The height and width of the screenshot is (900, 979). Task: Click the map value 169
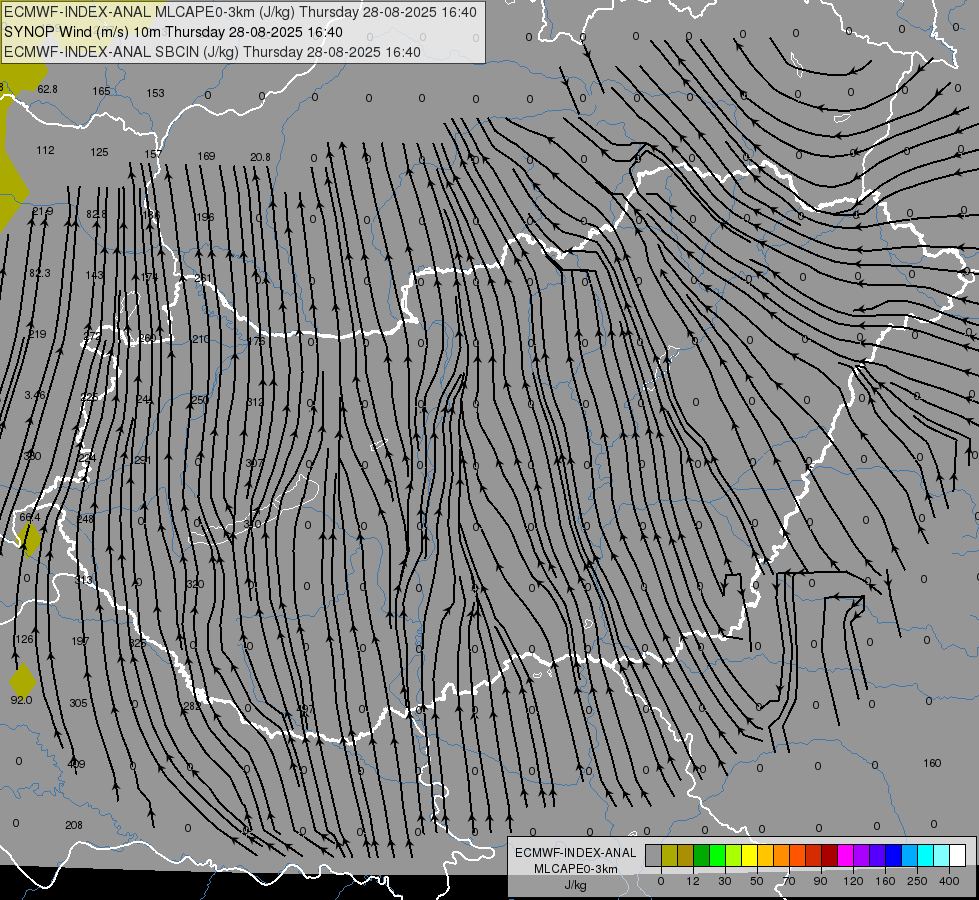[206, 156]
